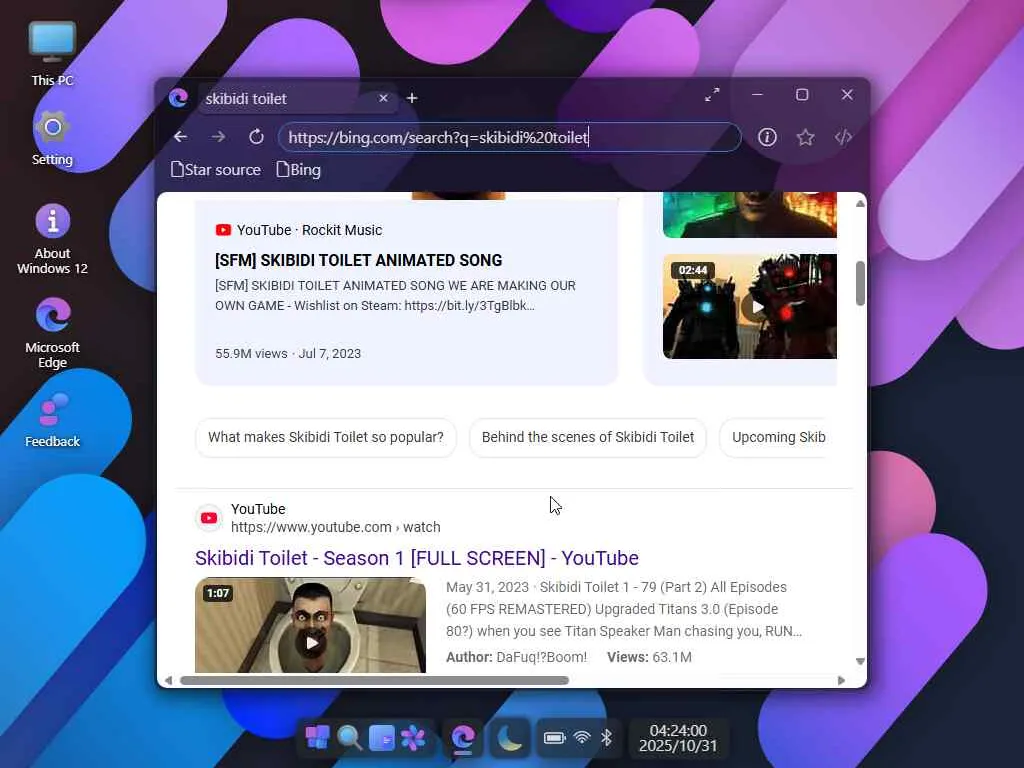Launch Microsoft Edge desktop shortcut
The height and width of the screenshot is (768, 1024).
[52, 333]
